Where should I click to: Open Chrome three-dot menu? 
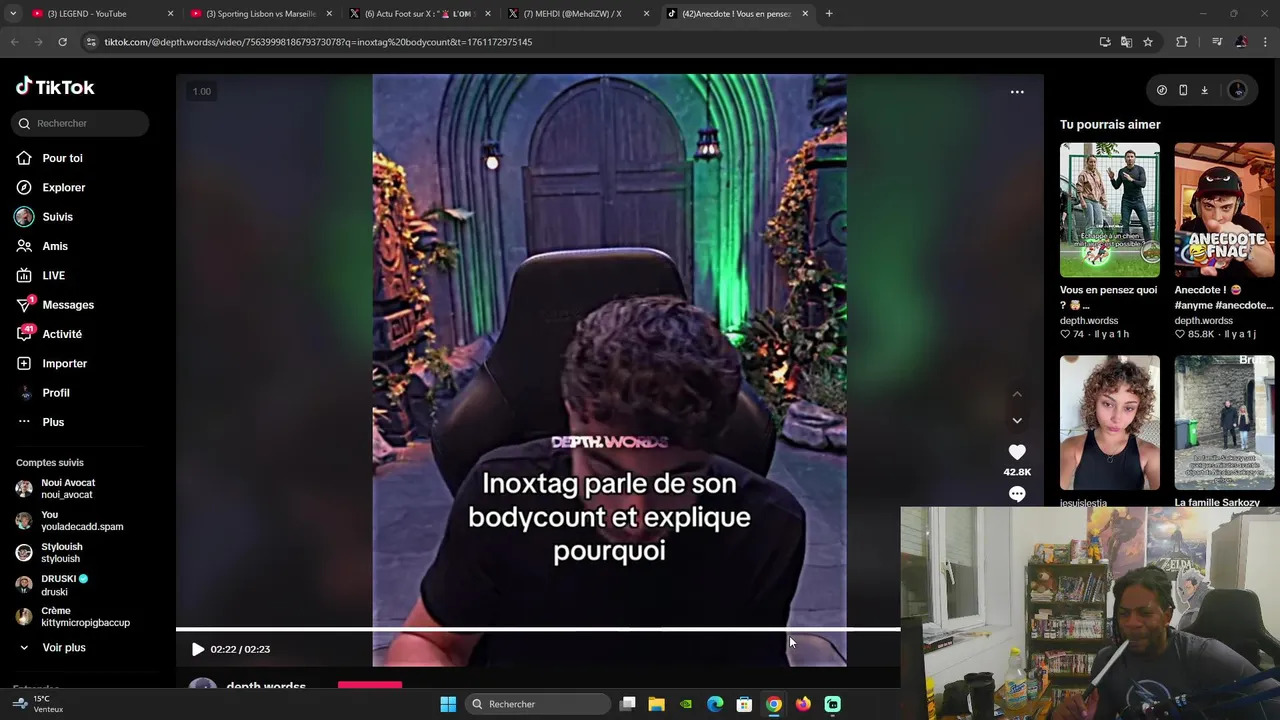click(x=1265, y=42)
